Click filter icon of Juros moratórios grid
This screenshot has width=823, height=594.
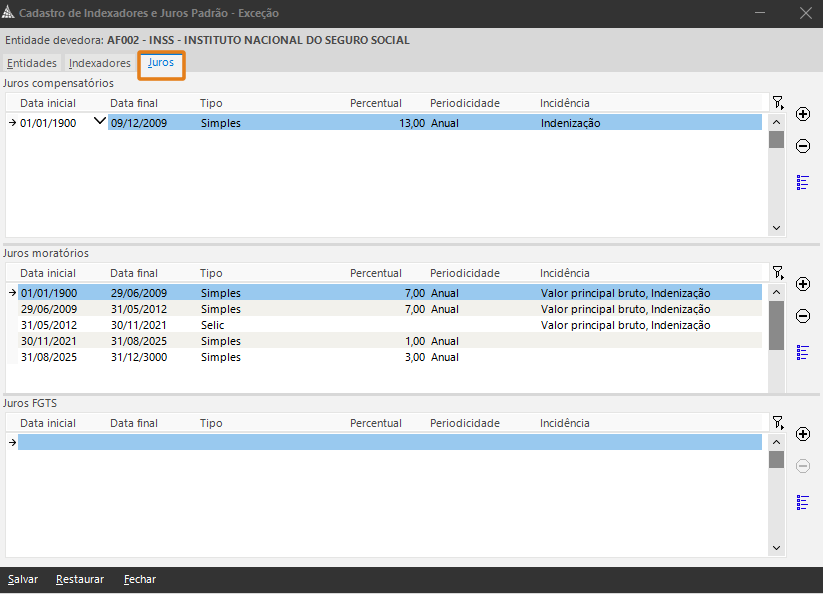click(x=778, y=272)
